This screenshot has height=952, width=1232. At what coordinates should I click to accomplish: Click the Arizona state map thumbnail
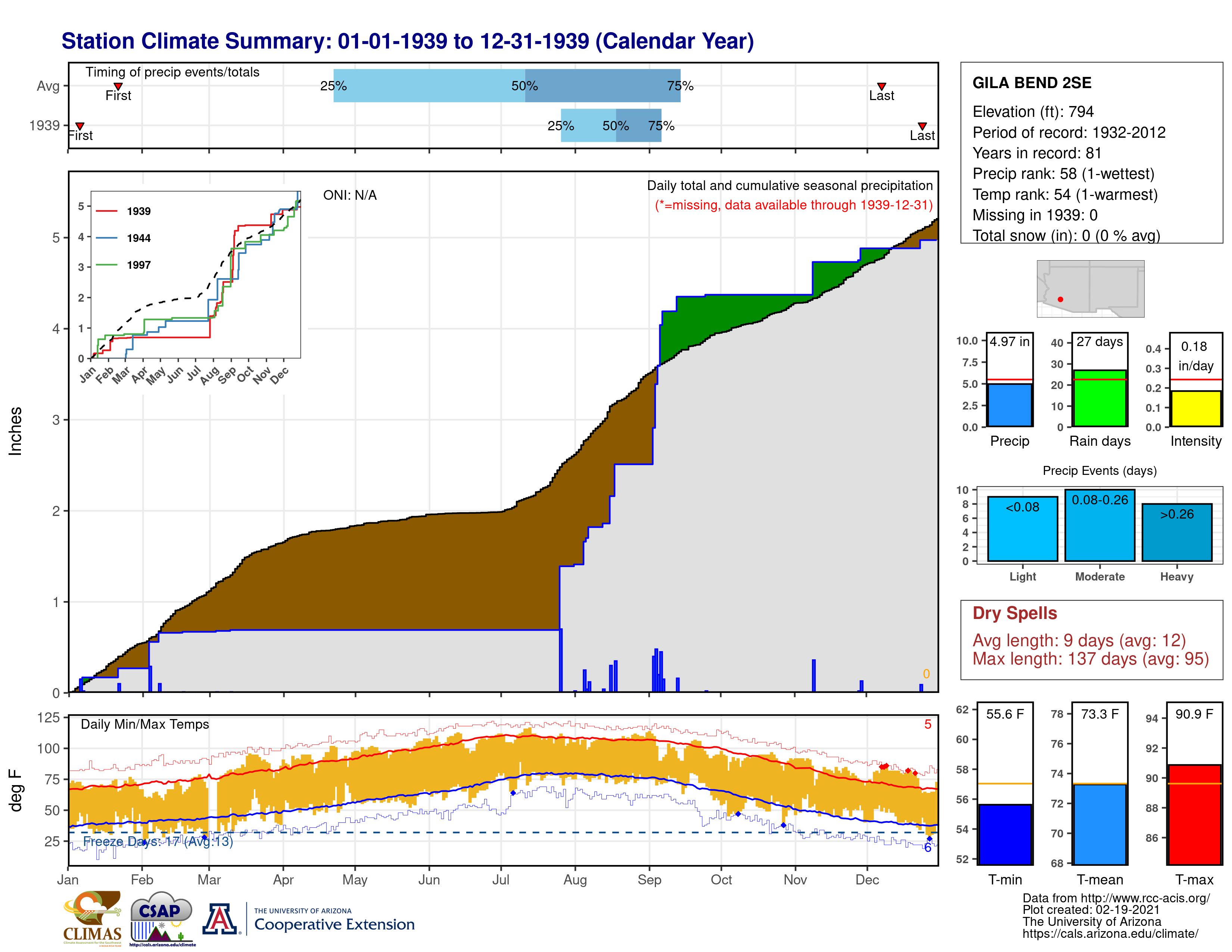pos(1091,288)
